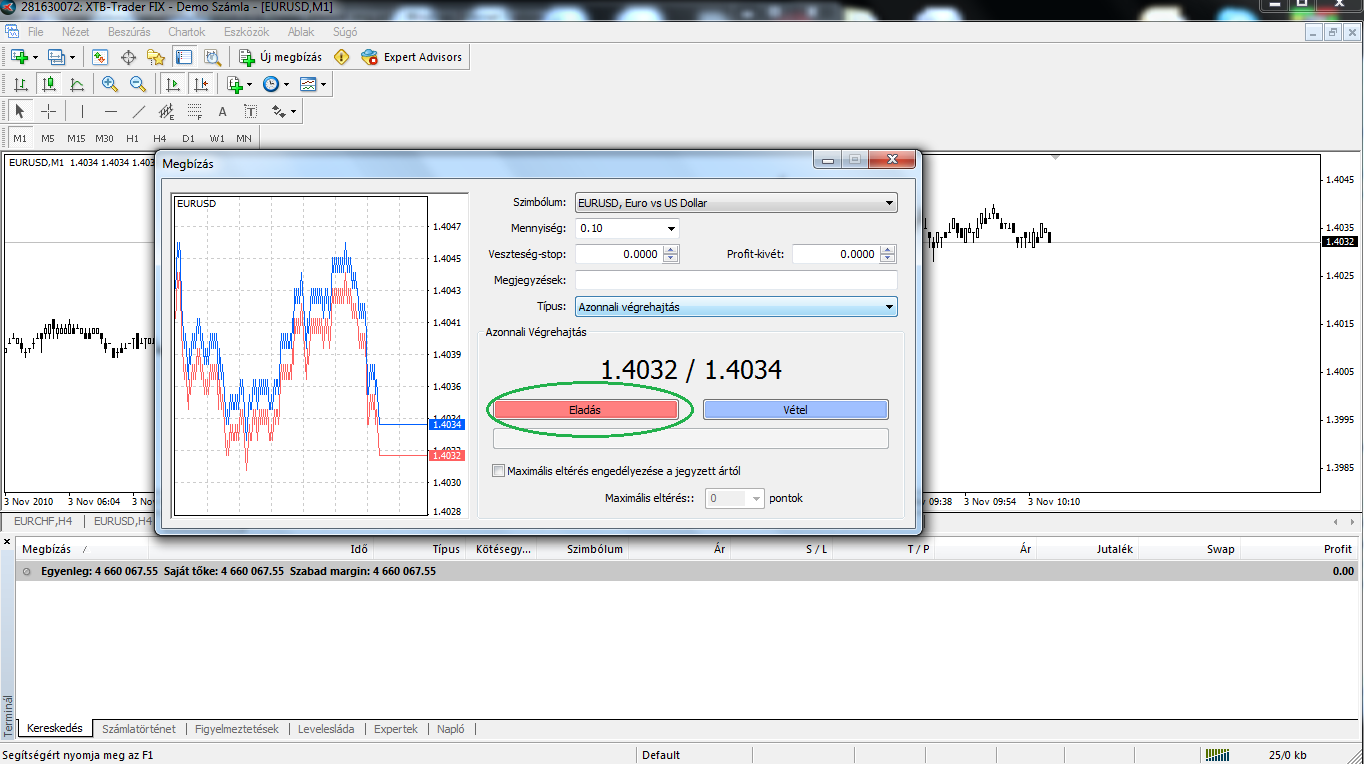Image resolution: width=1364 pixels, height=764 pixels.
Task: Open the EURCHF,H4 chart tab
Action: [x=43, y=521]
